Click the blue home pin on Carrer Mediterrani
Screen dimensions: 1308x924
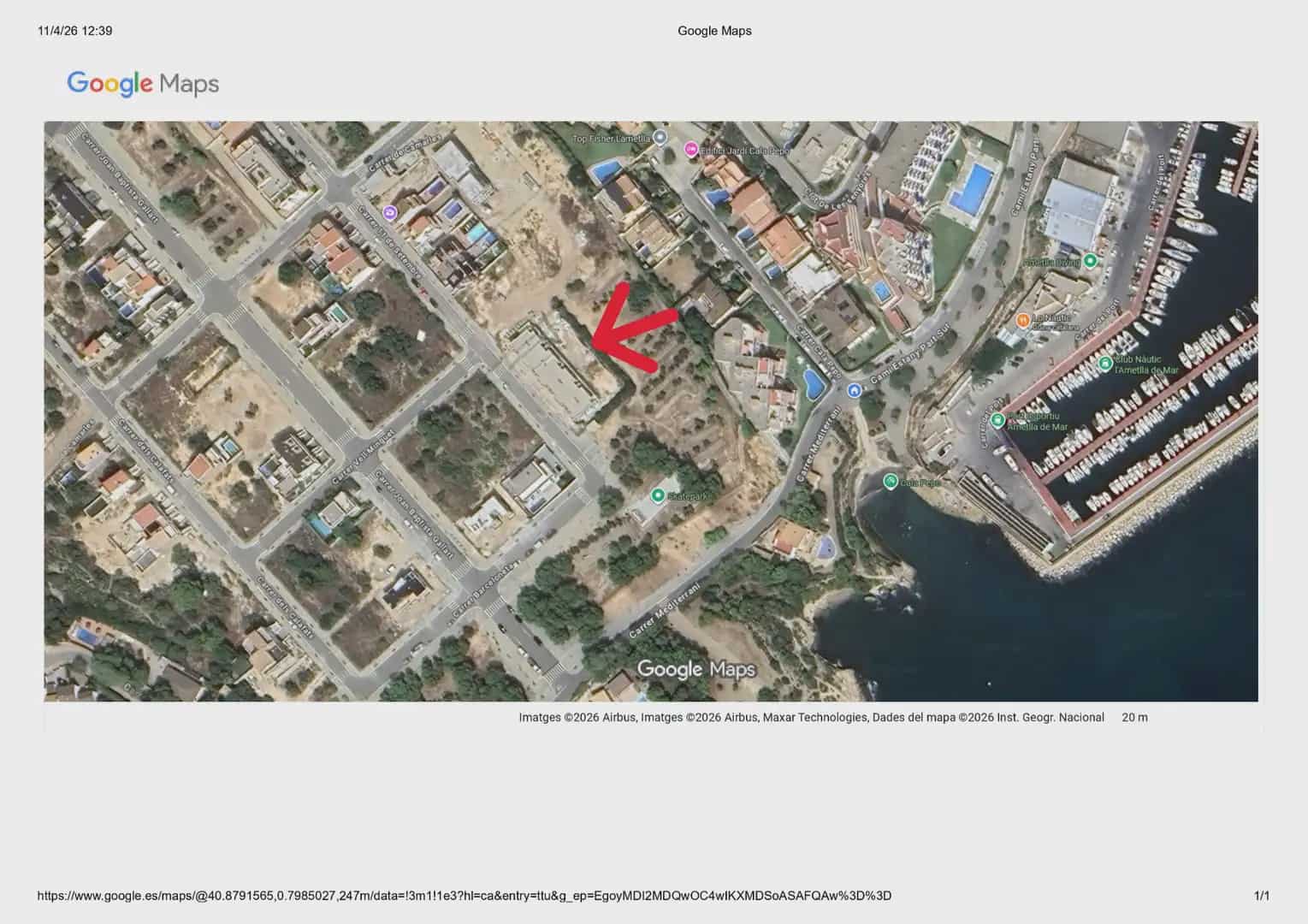[x=854, y=391]
